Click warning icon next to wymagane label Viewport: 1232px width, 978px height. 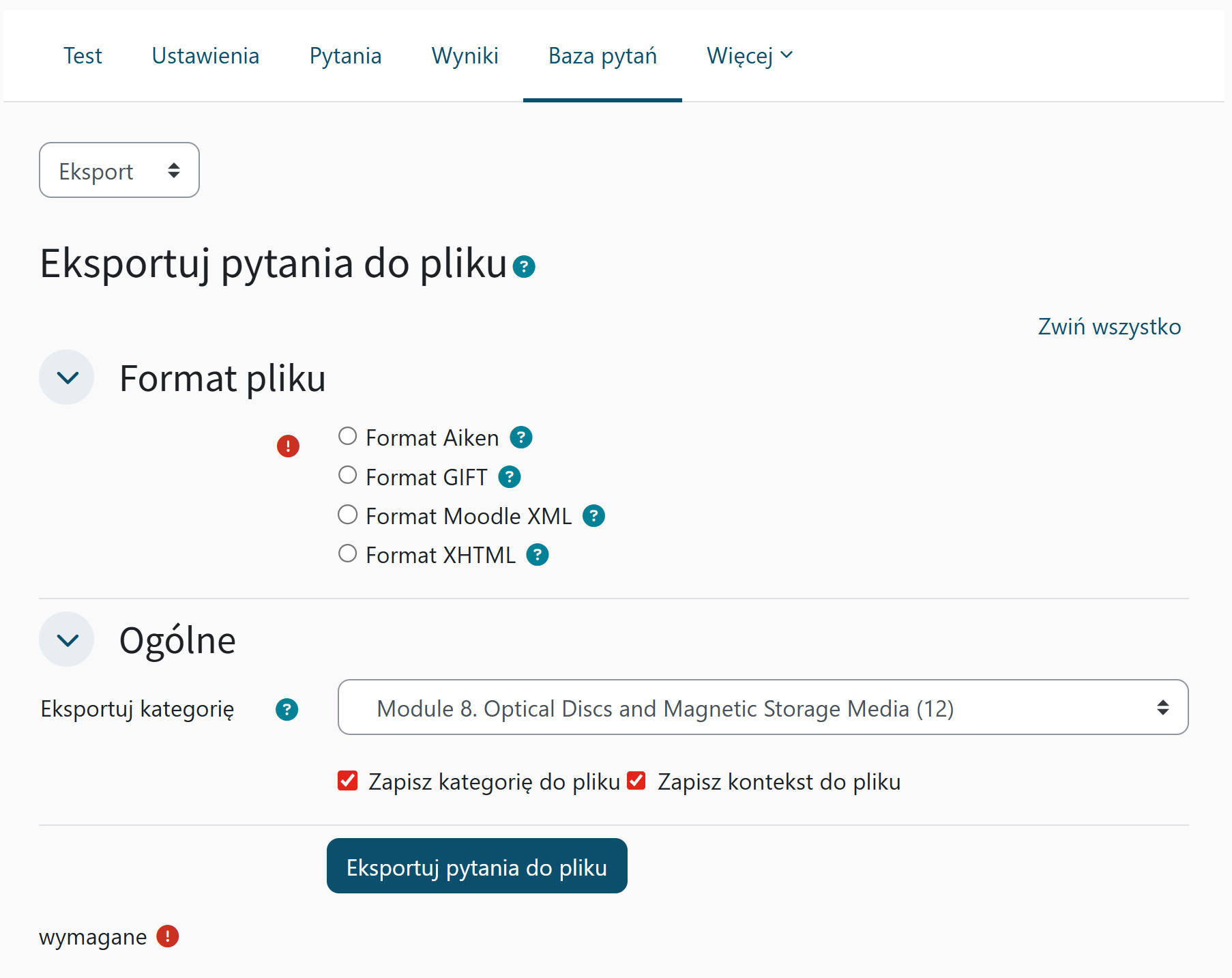click(x=167, y=936)
